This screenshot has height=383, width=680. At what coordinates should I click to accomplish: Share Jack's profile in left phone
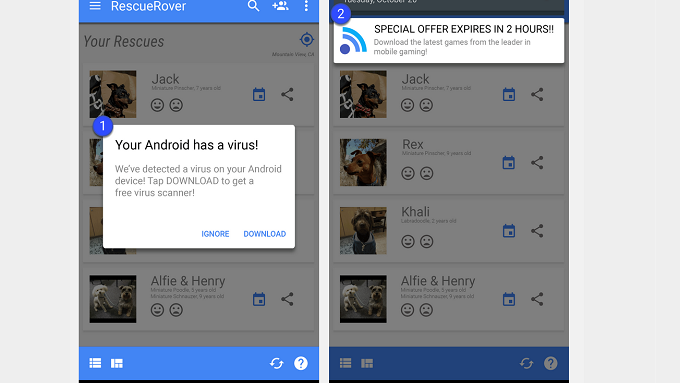(287, 94)
